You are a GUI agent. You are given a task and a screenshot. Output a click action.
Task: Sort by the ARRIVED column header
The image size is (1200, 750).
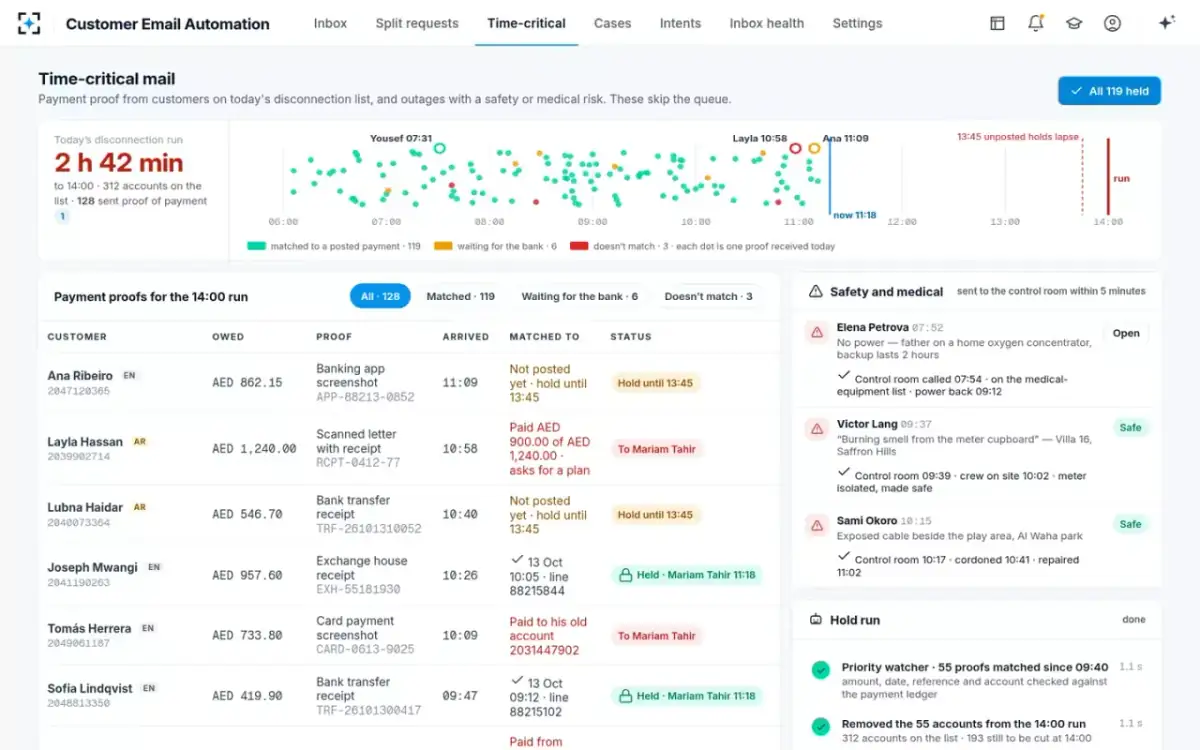click(466, 337)
